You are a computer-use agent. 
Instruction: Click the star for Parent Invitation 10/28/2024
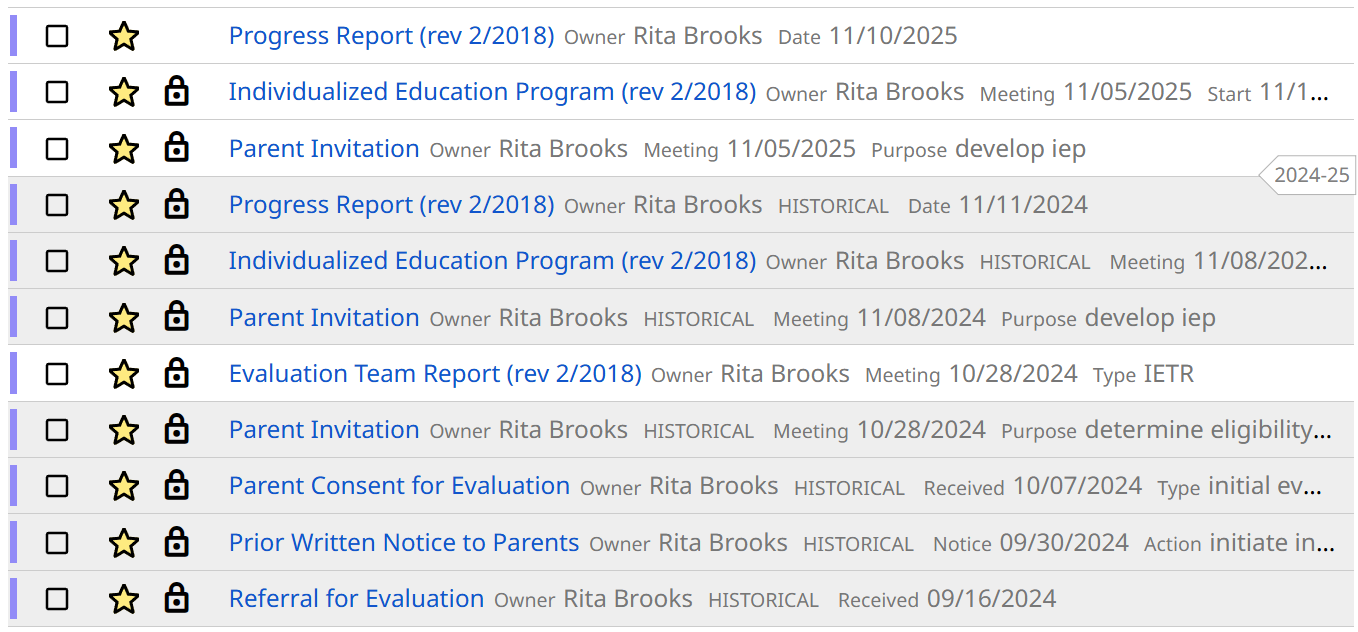point(123,430)
